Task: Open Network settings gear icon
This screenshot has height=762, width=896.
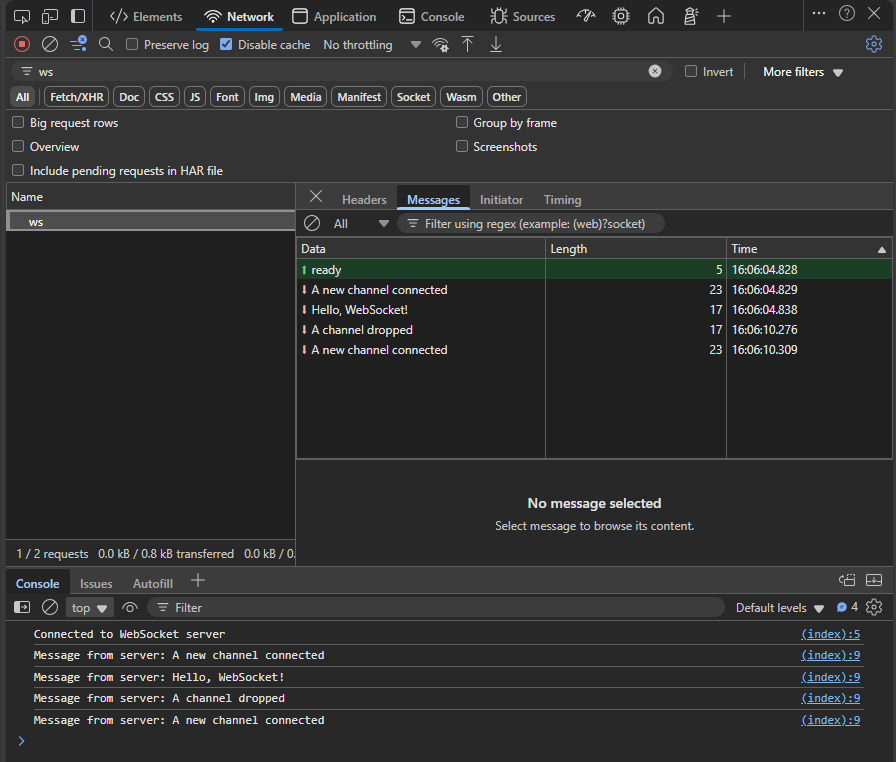Action: pyautogui.click(x=874, y=44)
